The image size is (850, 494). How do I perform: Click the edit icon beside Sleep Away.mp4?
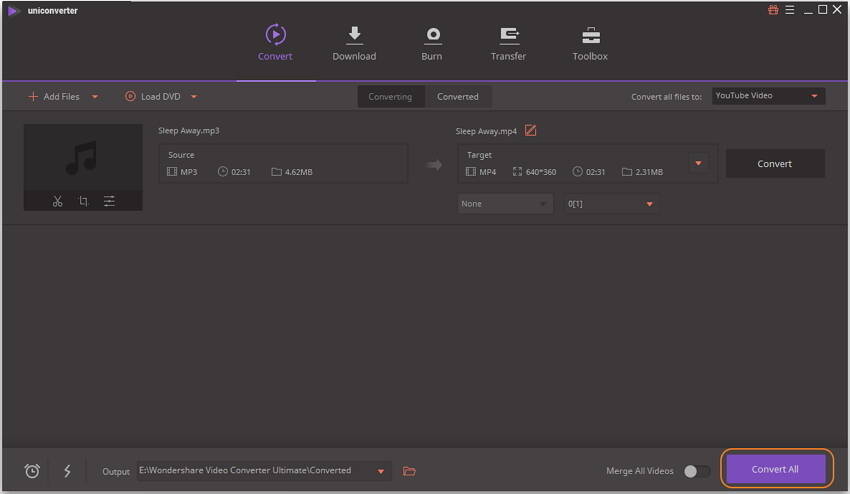pos(531,131)
